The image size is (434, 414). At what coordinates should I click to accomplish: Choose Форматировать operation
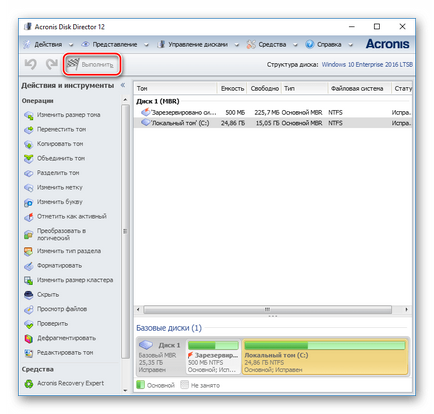(x=59, y=266)
